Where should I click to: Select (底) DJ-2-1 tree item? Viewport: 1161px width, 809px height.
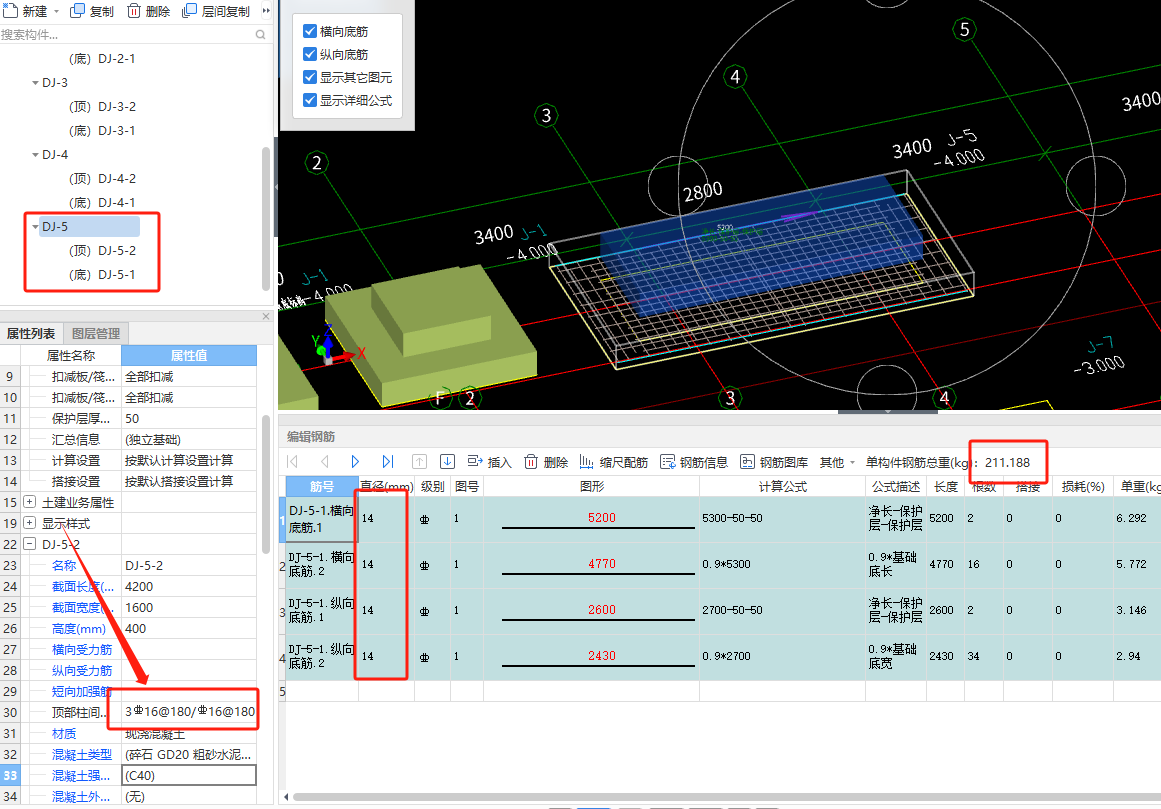[x=102, y=58]
